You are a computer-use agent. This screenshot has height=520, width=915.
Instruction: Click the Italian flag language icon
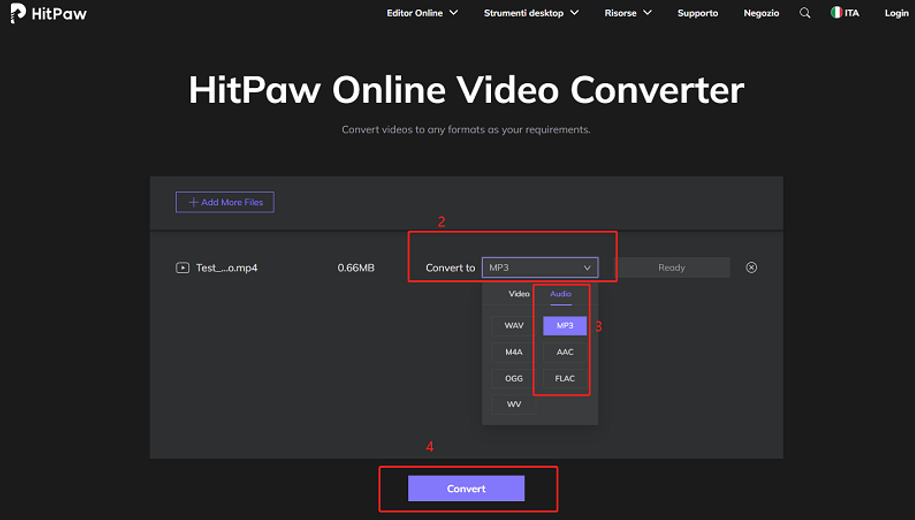click(836, 12)
